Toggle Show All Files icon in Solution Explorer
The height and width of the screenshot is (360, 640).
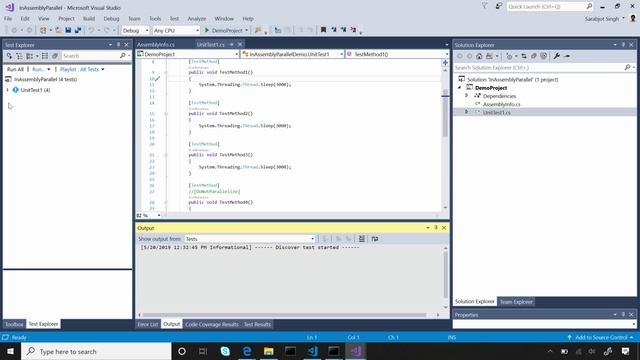(543, 56)
